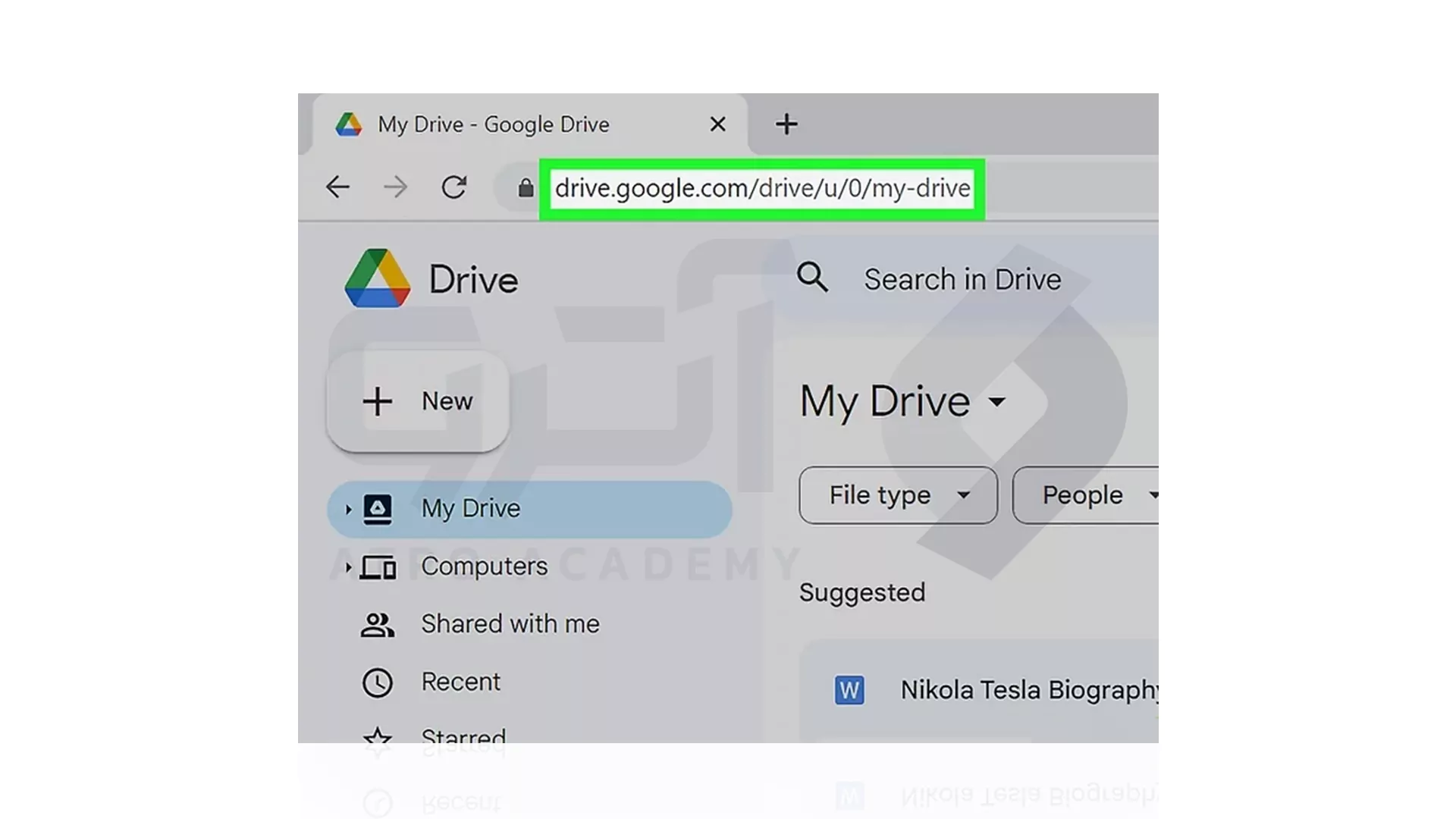Open the File type filter dropdown
Image resolution: width=1456 pixels, height=819 pixels.
[x=898, y=495]
